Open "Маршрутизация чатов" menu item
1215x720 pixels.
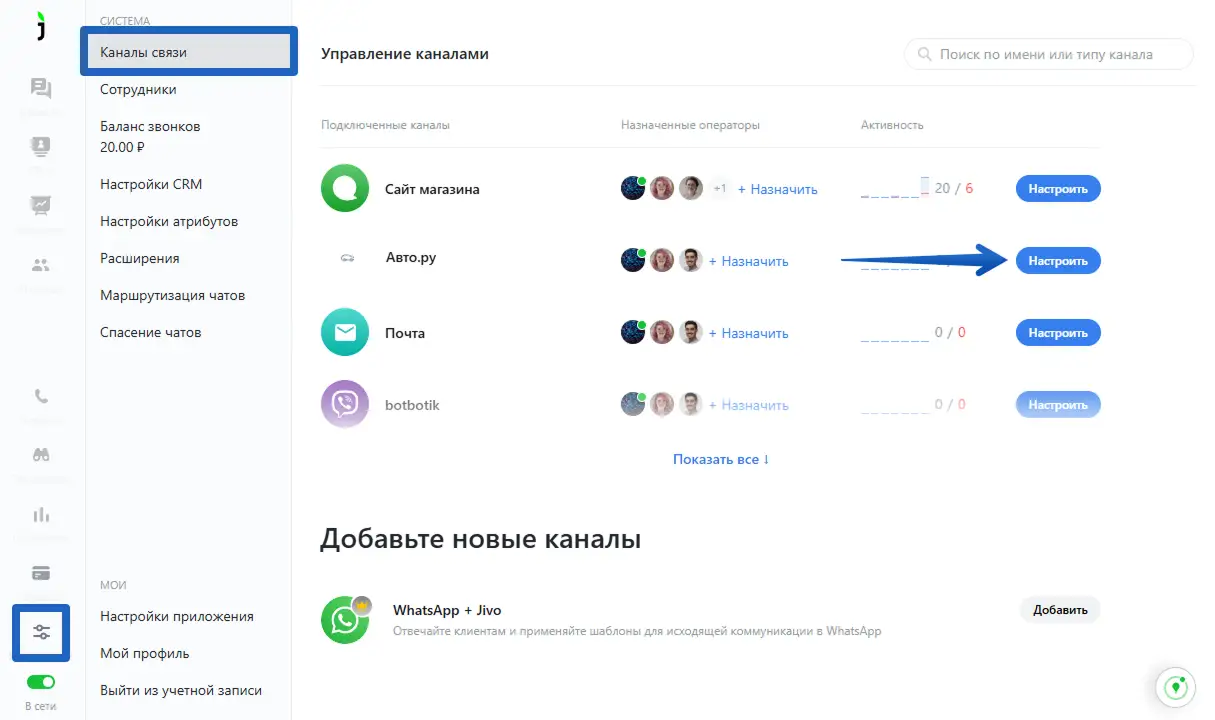172,295
